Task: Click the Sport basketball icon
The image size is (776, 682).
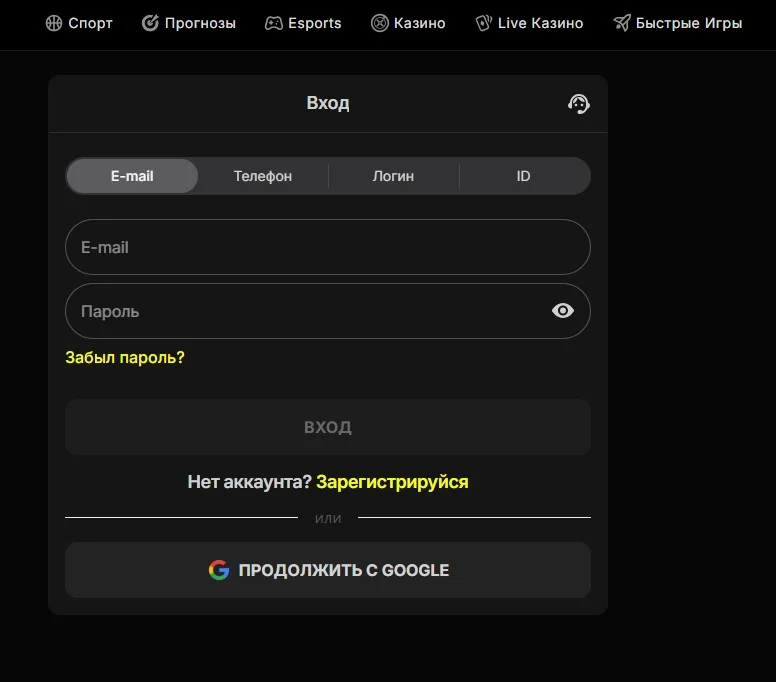Action: click(54, 23)
